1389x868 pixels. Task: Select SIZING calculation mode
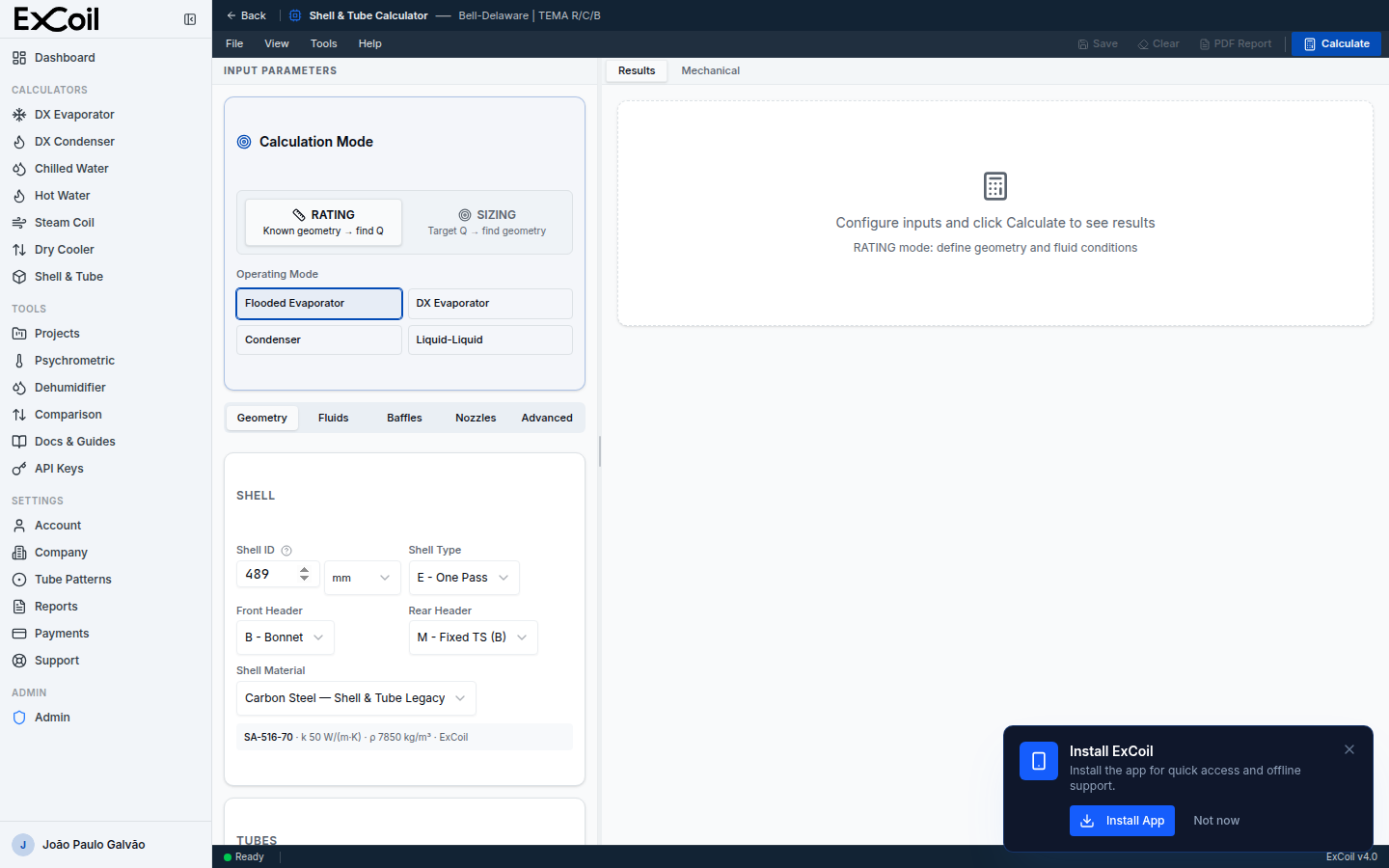coord(487,223)
